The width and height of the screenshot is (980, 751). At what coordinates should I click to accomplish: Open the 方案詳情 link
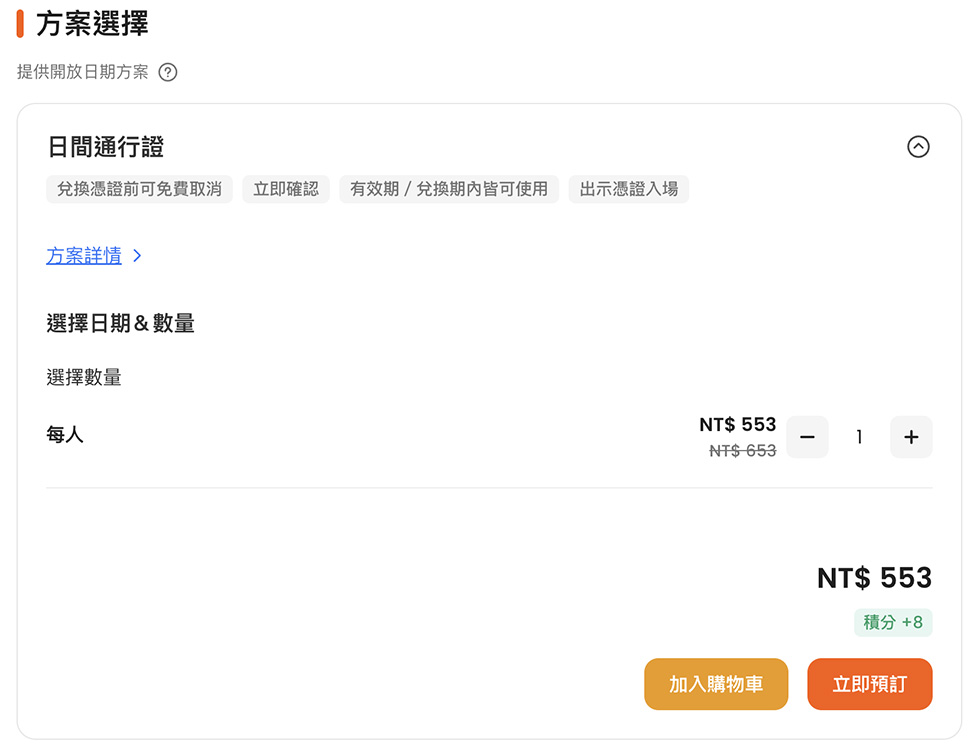(84, 256)
